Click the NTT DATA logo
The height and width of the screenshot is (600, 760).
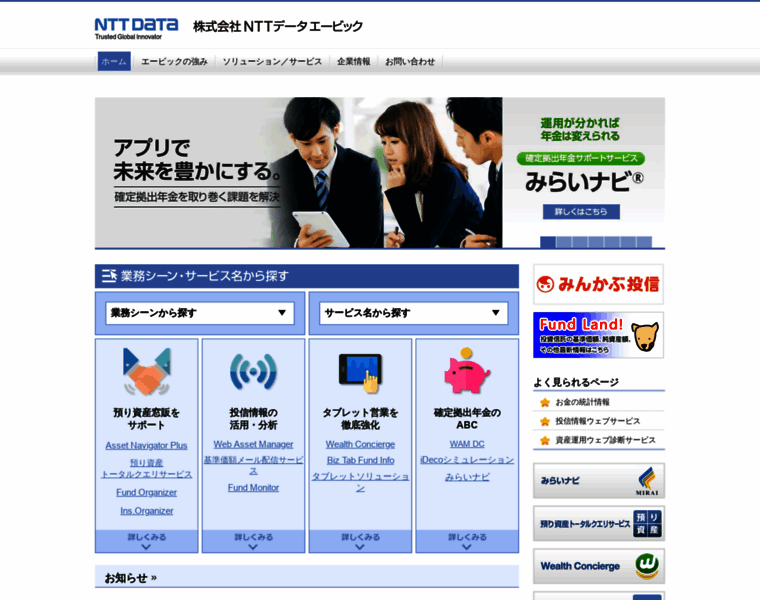click(136, 28)
